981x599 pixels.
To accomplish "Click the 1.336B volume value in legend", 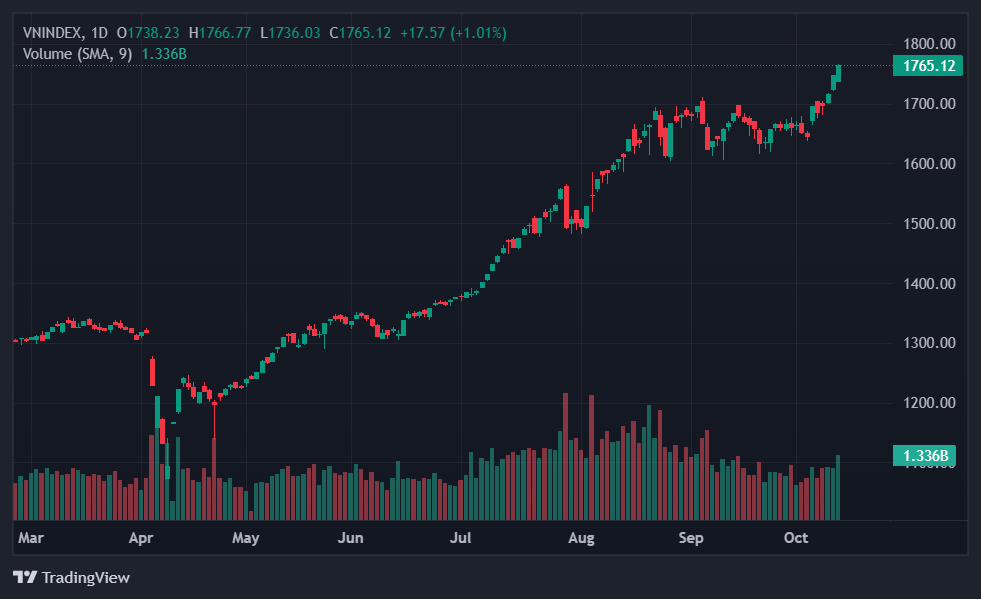I will (165, 53).
